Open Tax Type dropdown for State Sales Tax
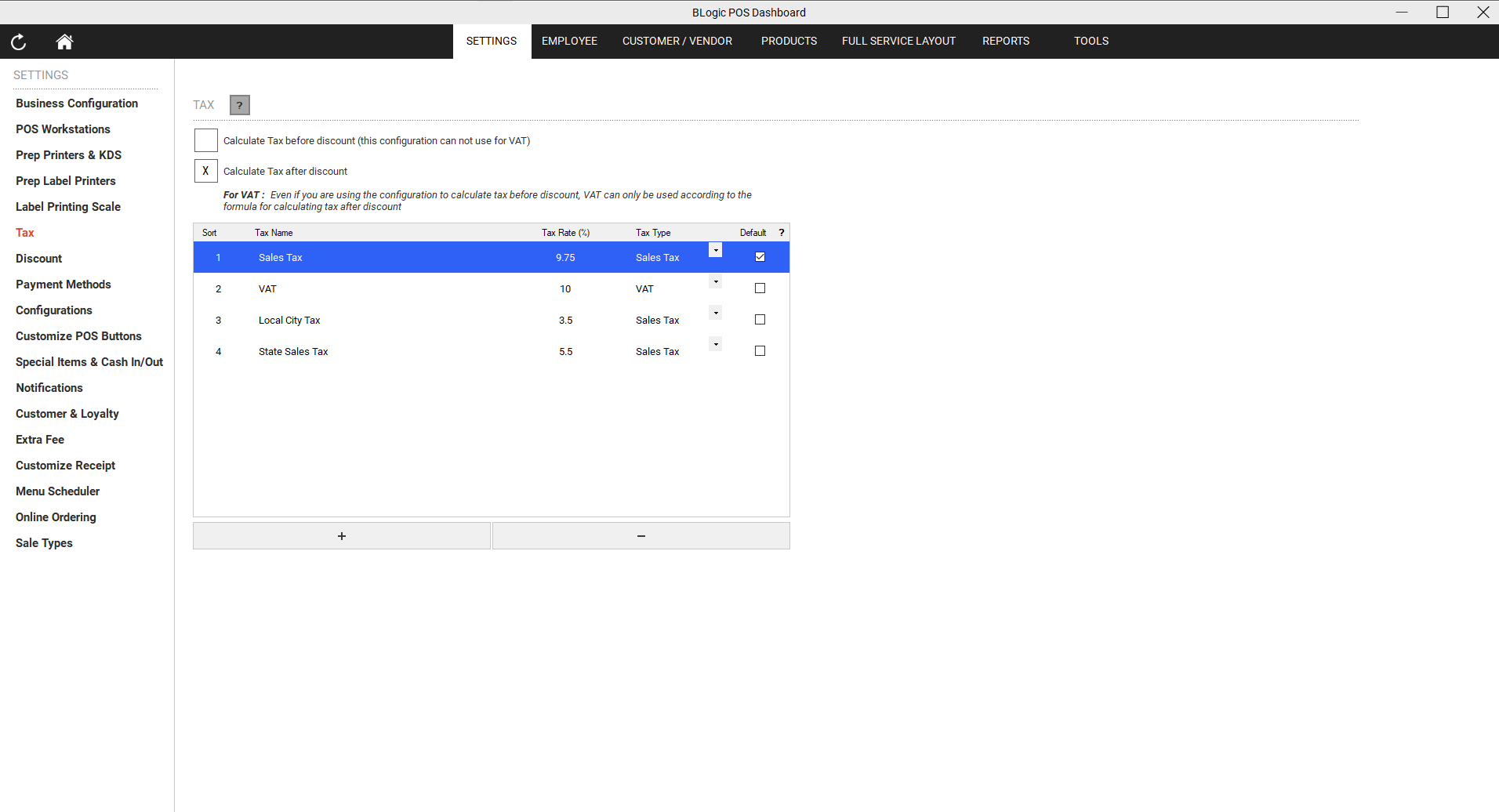1499x812 pixels. (x=716, y=344)
